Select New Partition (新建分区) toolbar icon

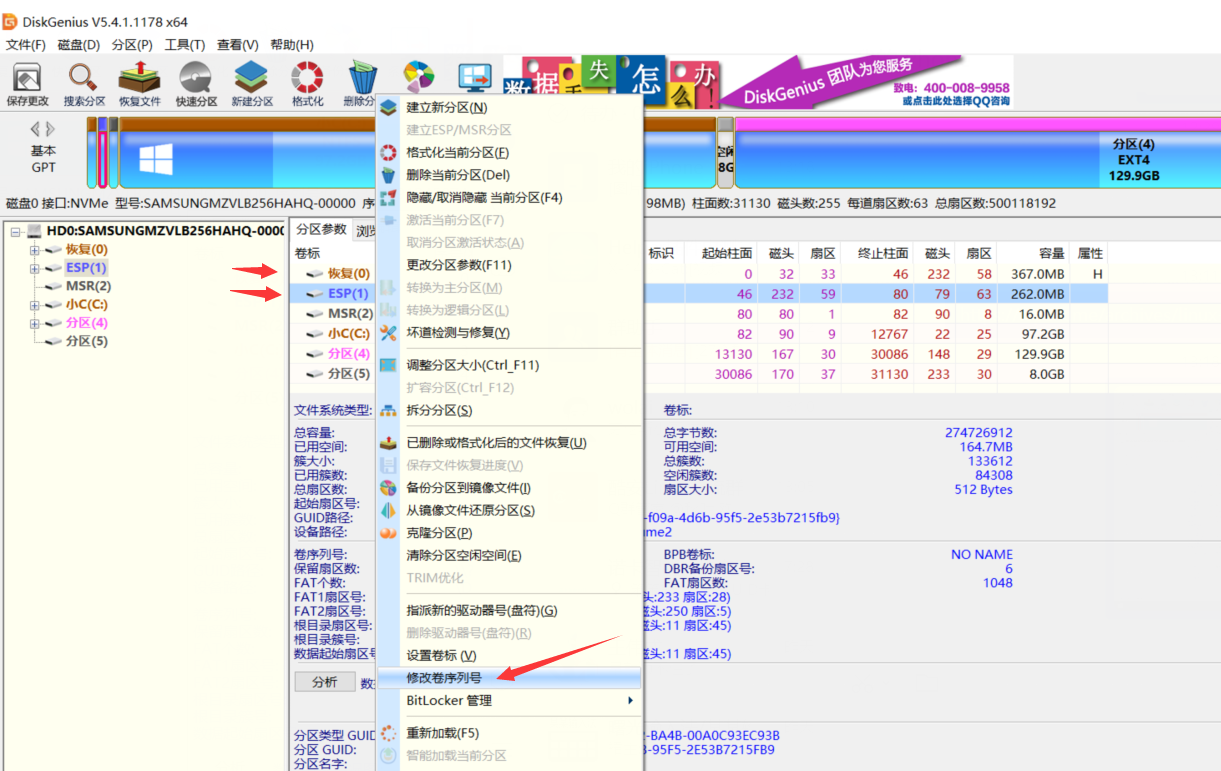[252, 84]
